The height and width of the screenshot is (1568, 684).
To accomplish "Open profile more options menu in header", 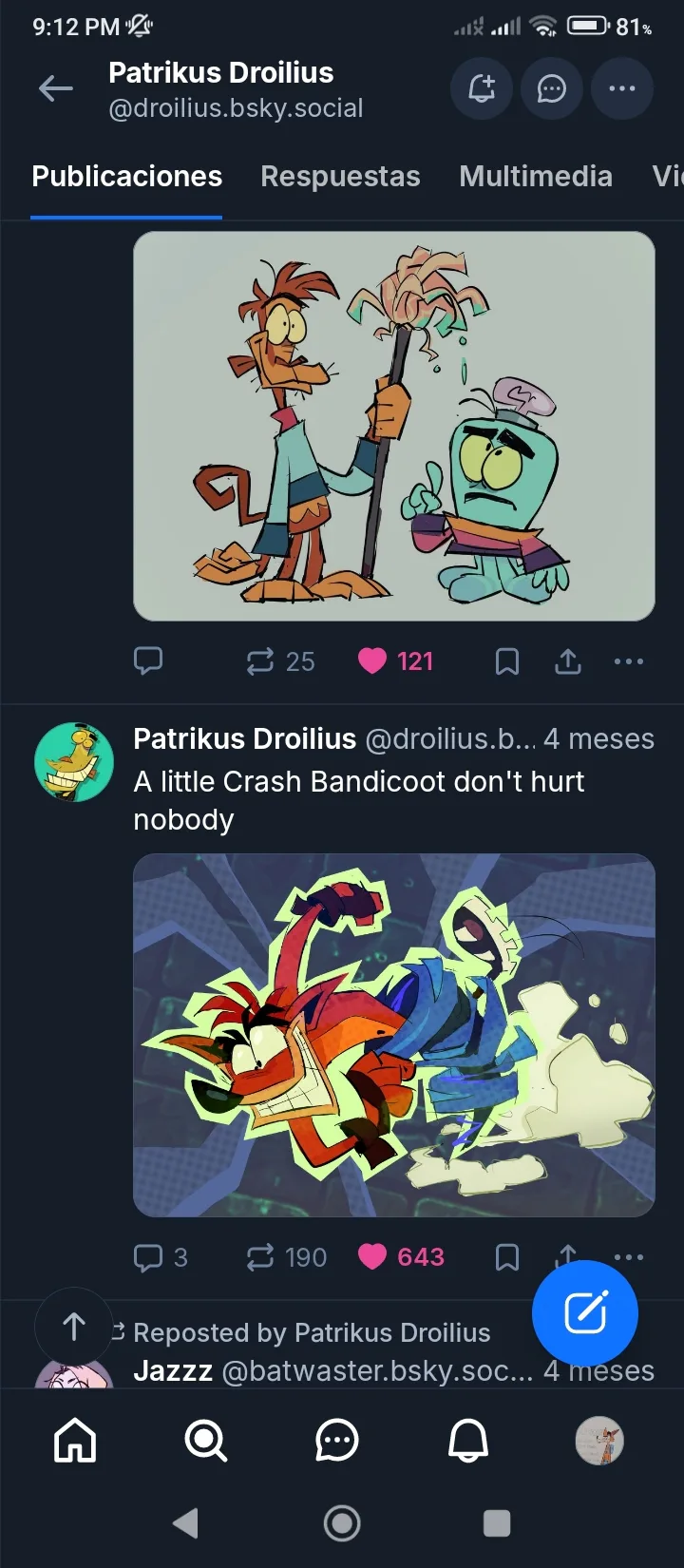I will tap(622, 89).
